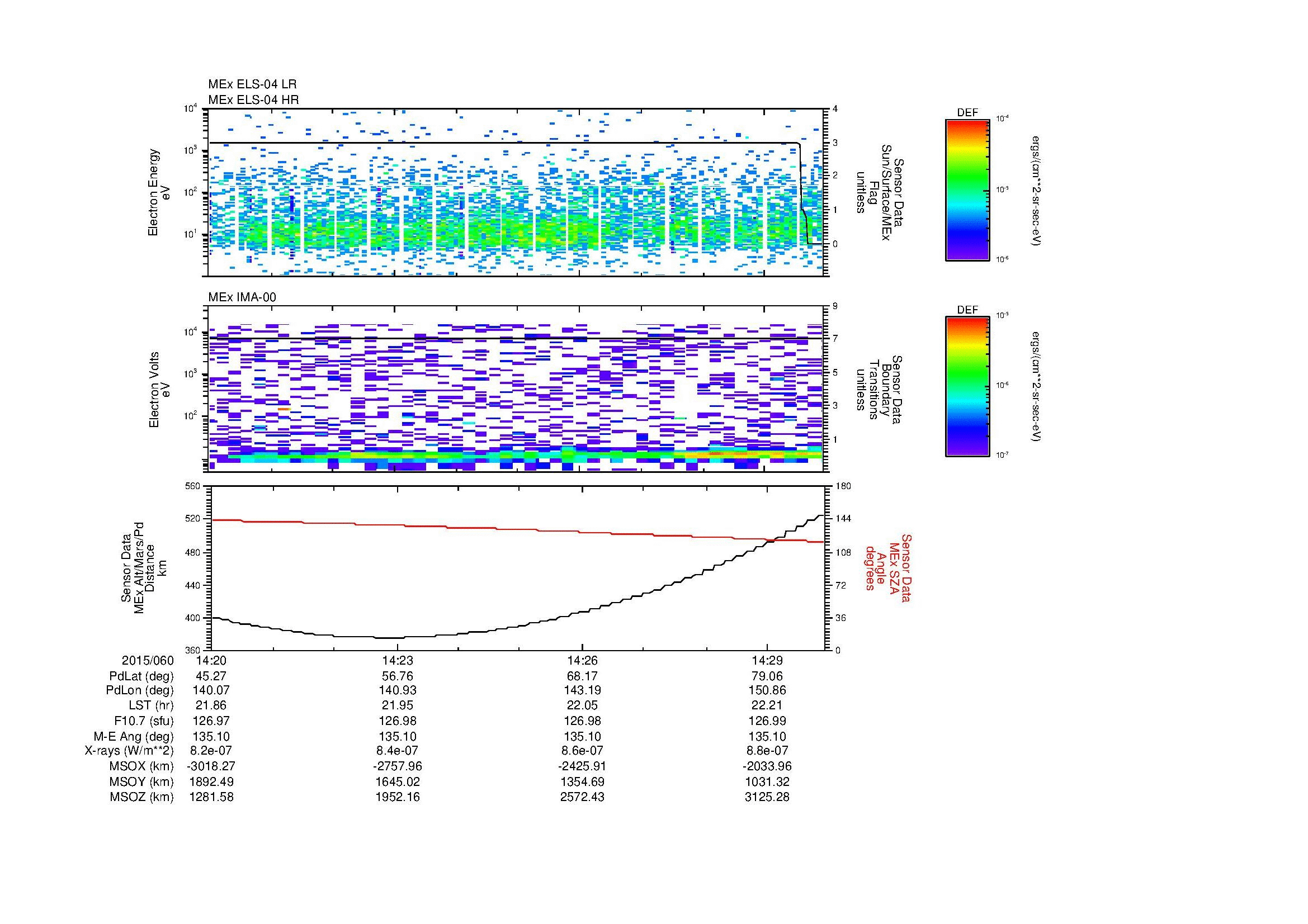Click the PdLat value 79.06
The width and height of the screenshot is (1308, 924).
pyautogui.click(x=767, y=676)
